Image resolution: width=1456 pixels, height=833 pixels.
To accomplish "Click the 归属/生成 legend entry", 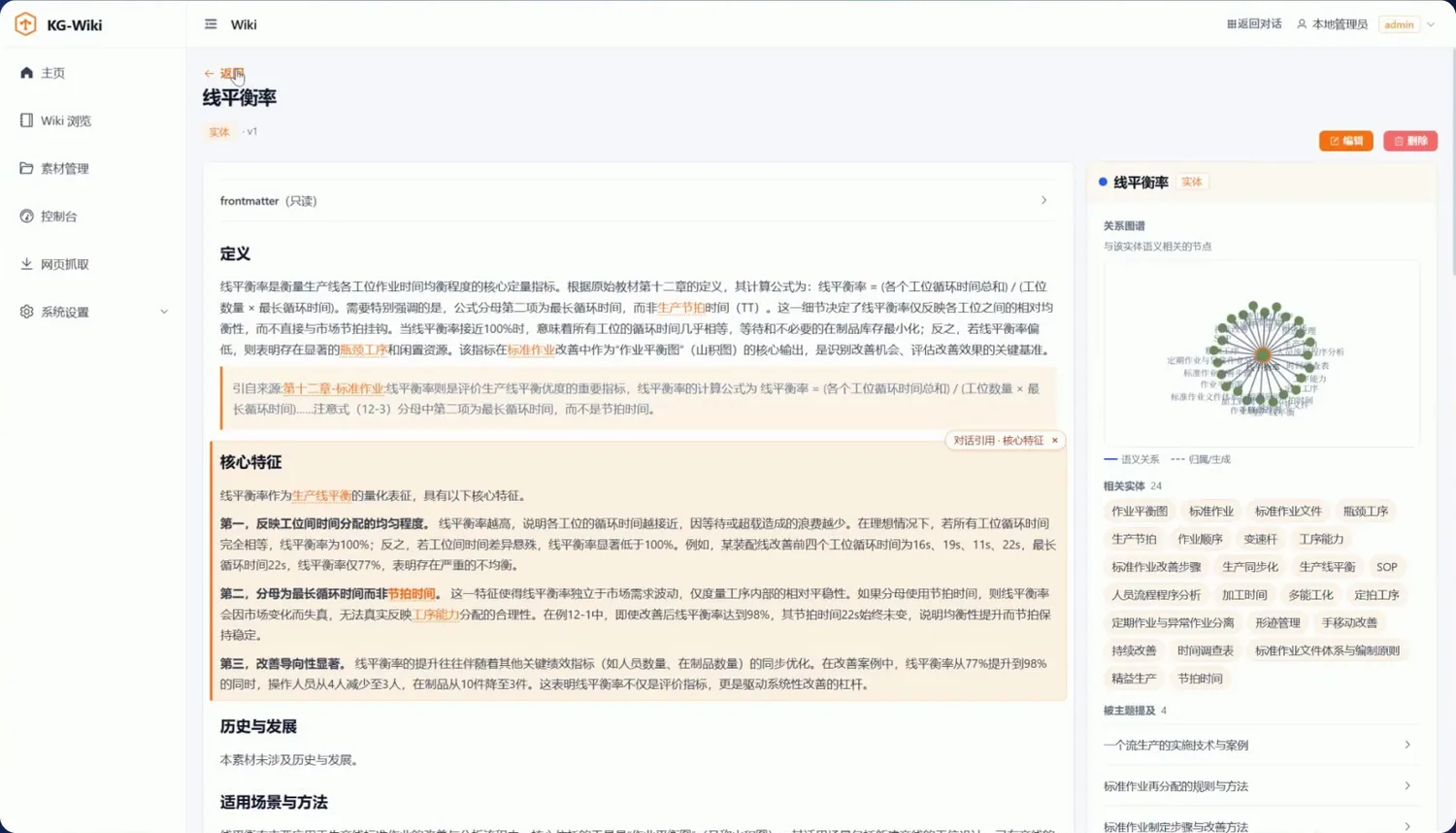I will pyautogui.click(x=1201, y=459).
